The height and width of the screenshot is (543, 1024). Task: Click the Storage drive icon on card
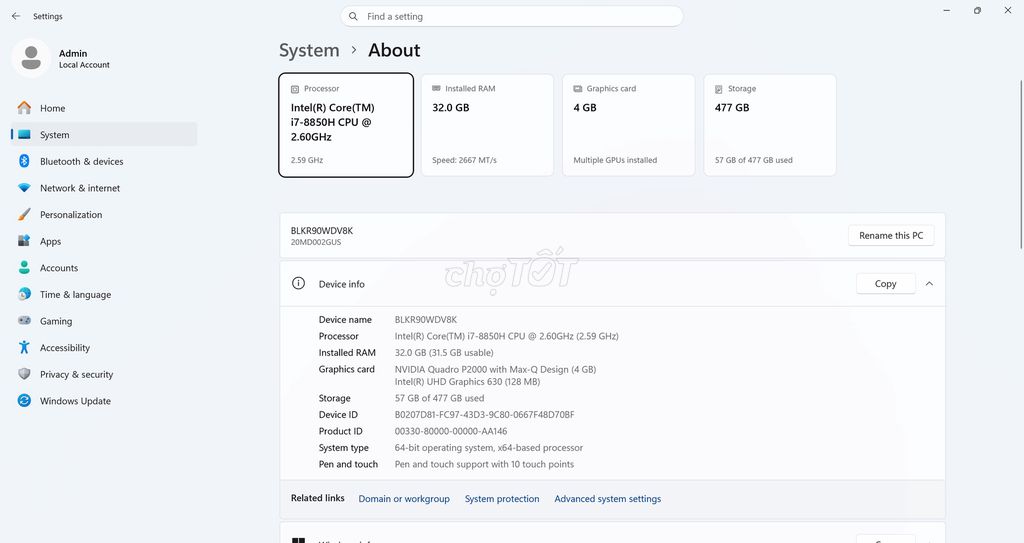pyautogui.click(x=718, y=89)
